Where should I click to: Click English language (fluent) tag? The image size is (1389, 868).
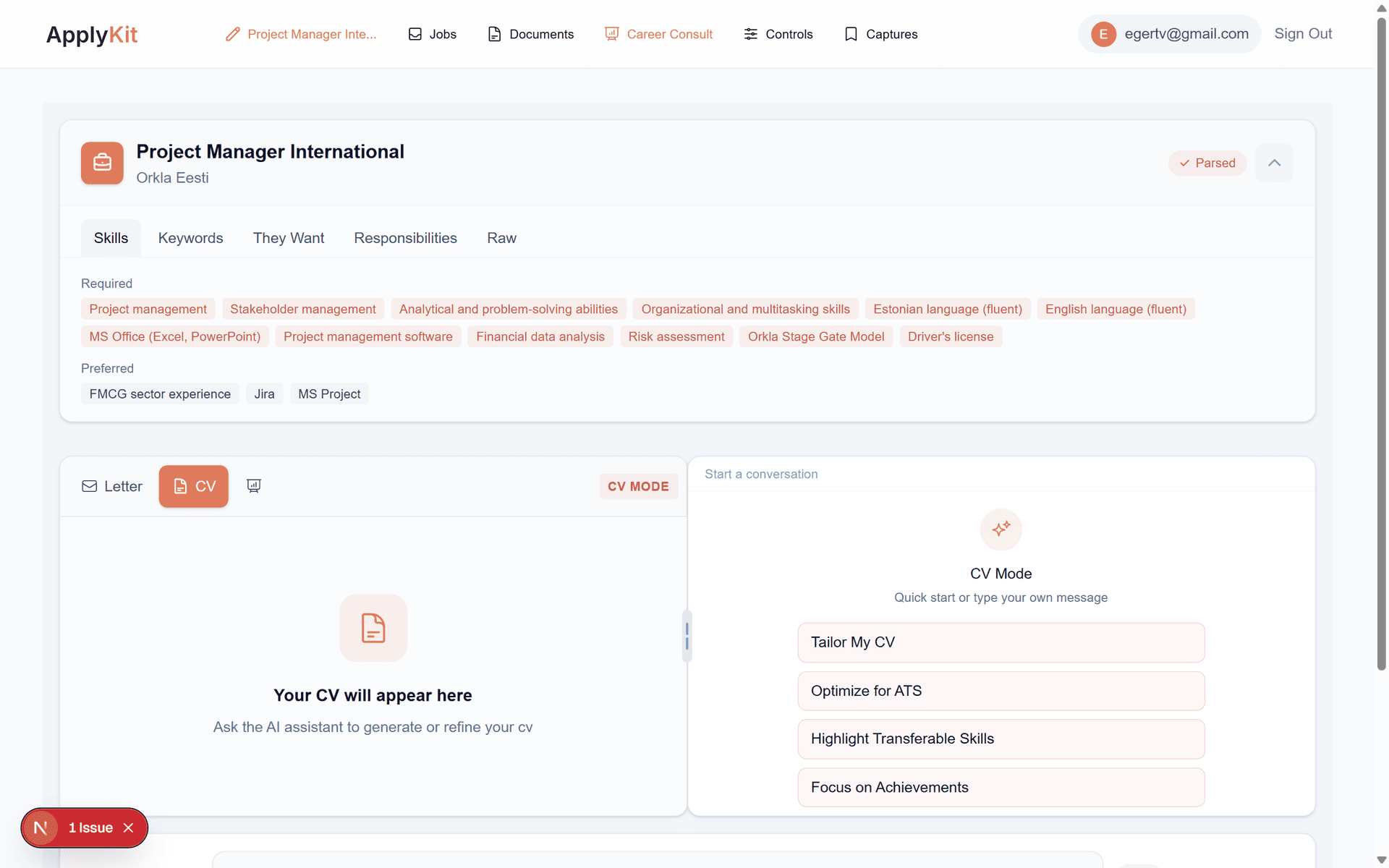(1116, 309)
